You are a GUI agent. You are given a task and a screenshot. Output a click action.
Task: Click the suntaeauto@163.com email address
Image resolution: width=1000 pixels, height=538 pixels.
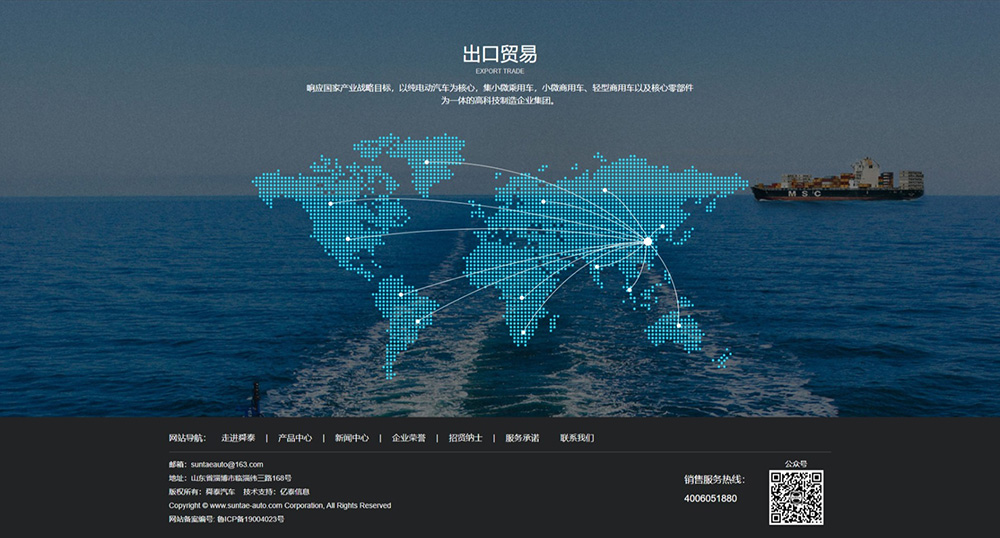(227, 465)
